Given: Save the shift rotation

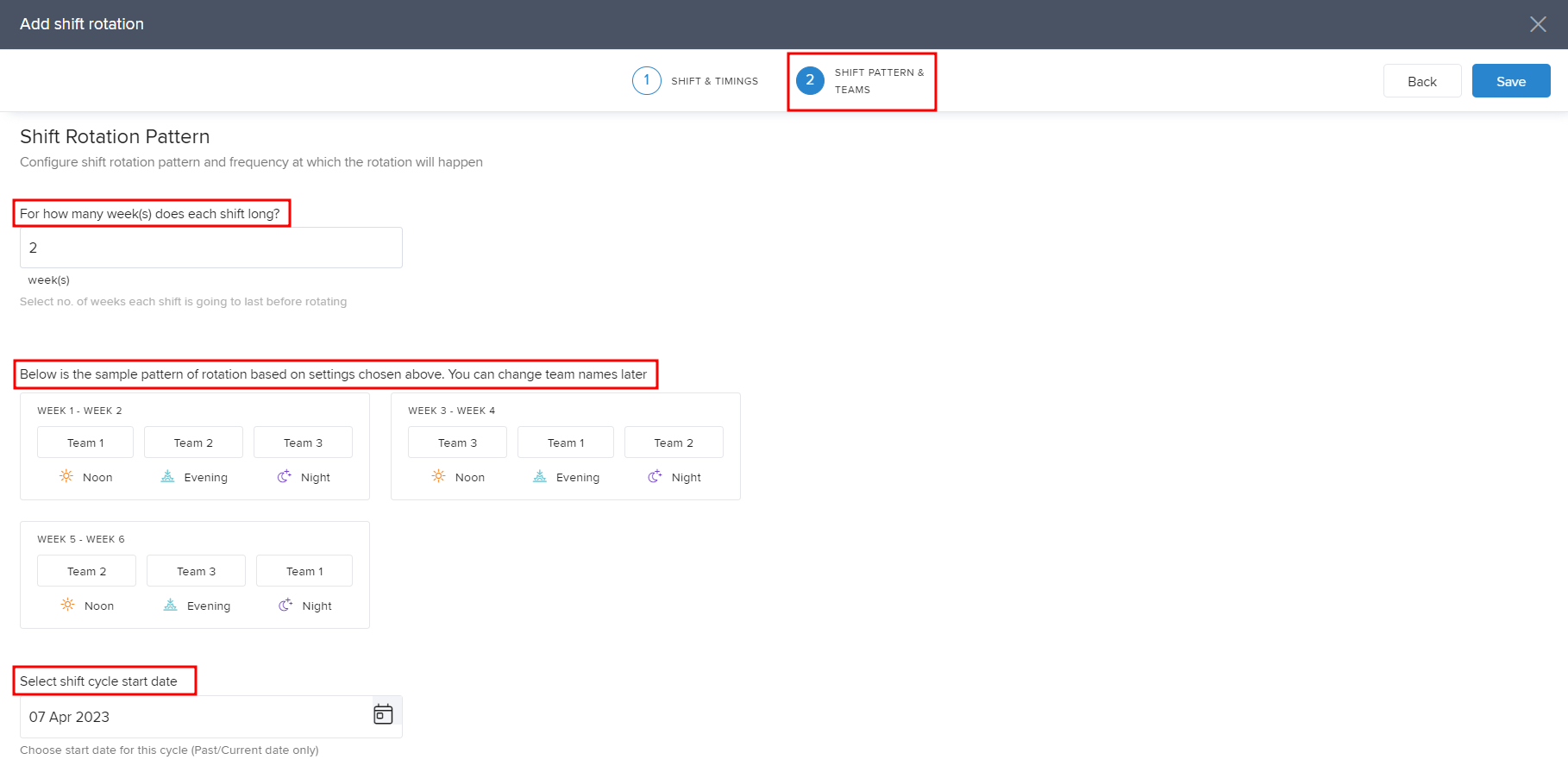Looking at the screenshot, I should tap(1510, 81).
